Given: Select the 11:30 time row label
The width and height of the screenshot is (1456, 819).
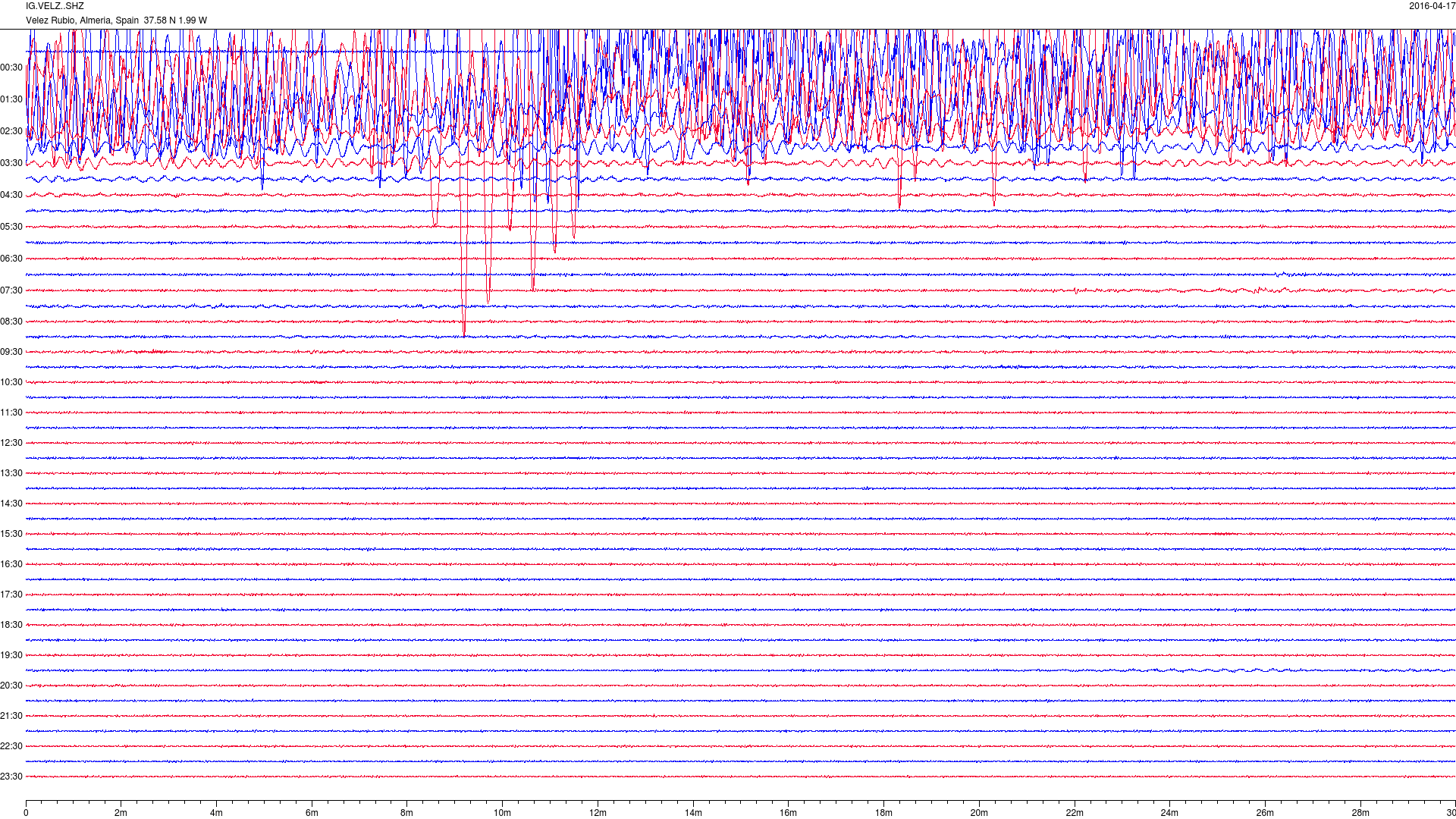Looking at the screenshot, I should (11, 413).
